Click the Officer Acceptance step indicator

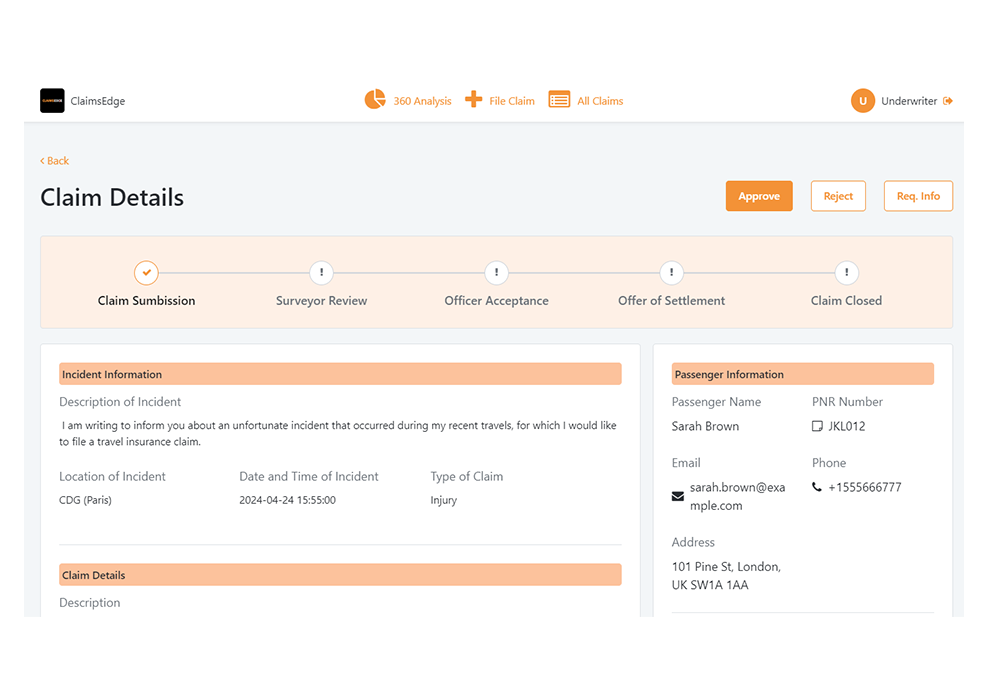coord(496,273)
